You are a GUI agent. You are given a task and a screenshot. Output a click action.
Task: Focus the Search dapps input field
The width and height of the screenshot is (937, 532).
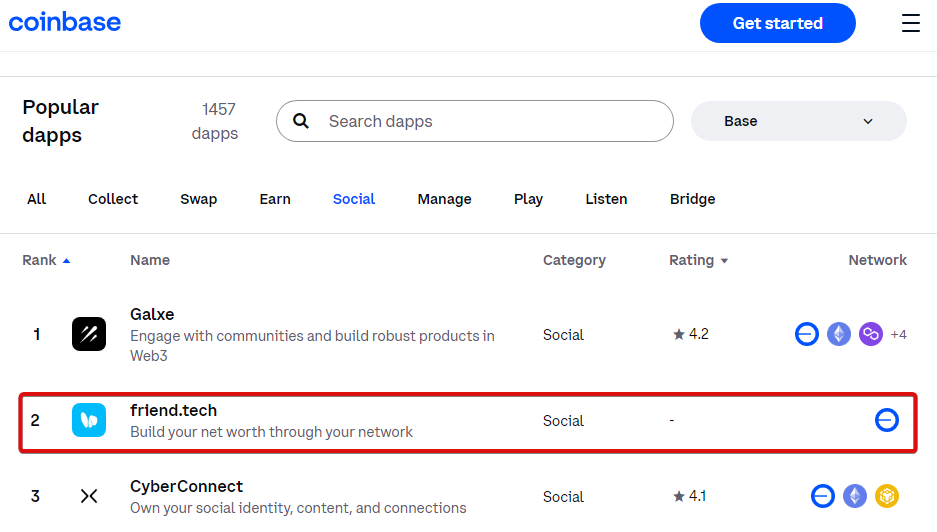[475, 121]
